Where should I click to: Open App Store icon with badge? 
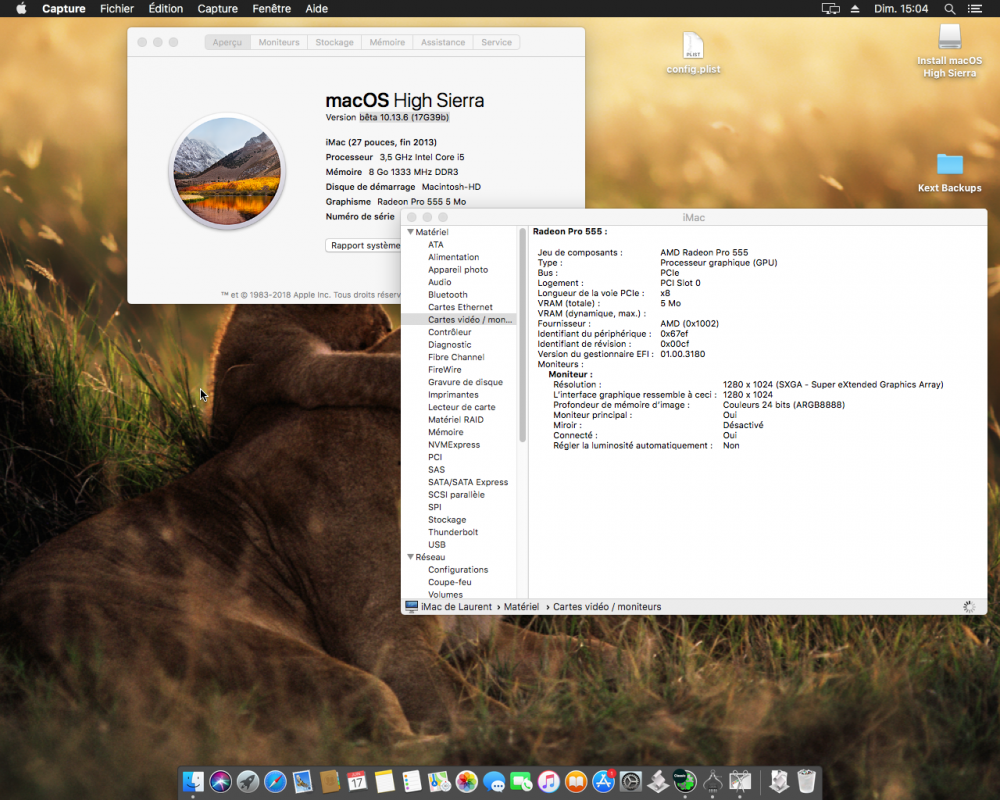(603, 781)
